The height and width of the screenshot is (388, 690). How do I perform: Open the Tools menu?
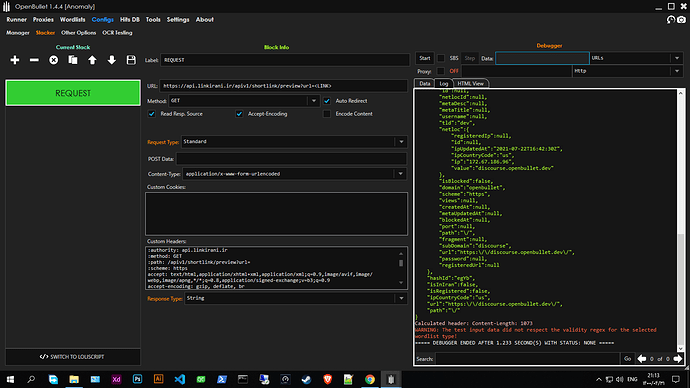pos(153,20)
